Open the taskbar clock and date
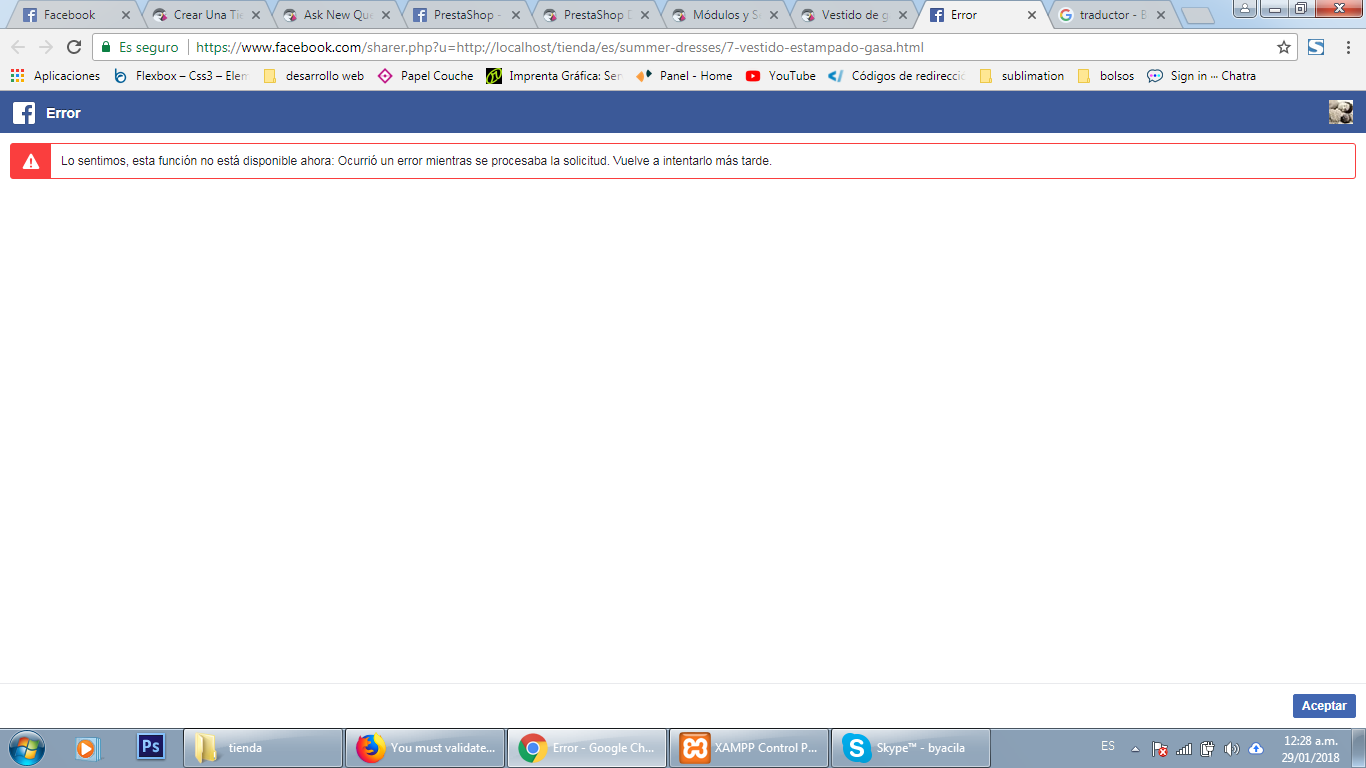Screen dimensions: 1366x768 pos(1311,749)
